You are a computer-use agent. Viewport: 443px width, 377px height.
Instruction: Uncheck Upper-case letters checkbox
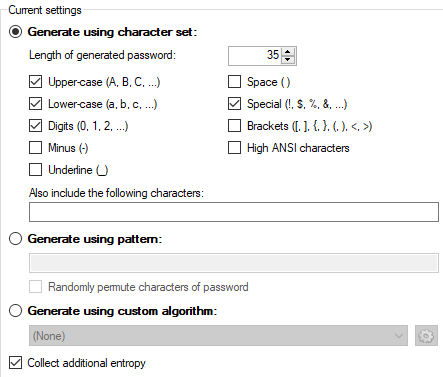[x=35, y=82]
